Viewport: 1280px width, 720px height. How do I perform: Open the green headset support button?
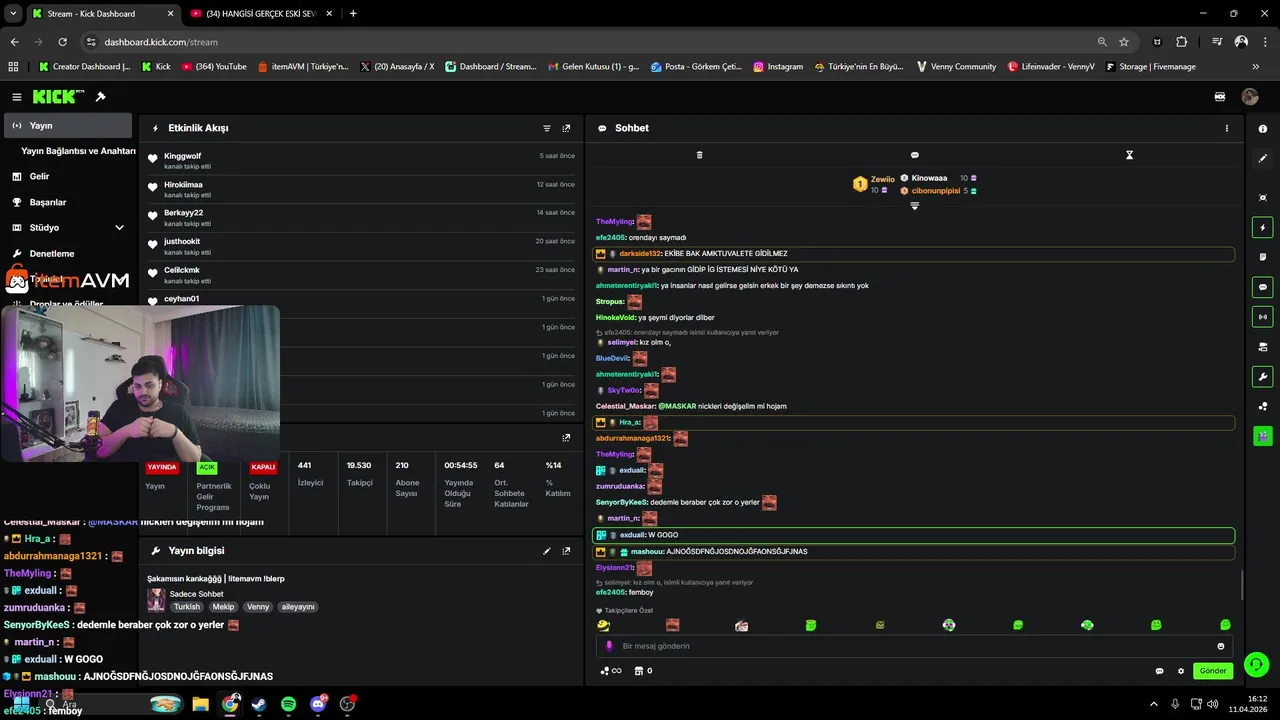(x=1257, y=664)
